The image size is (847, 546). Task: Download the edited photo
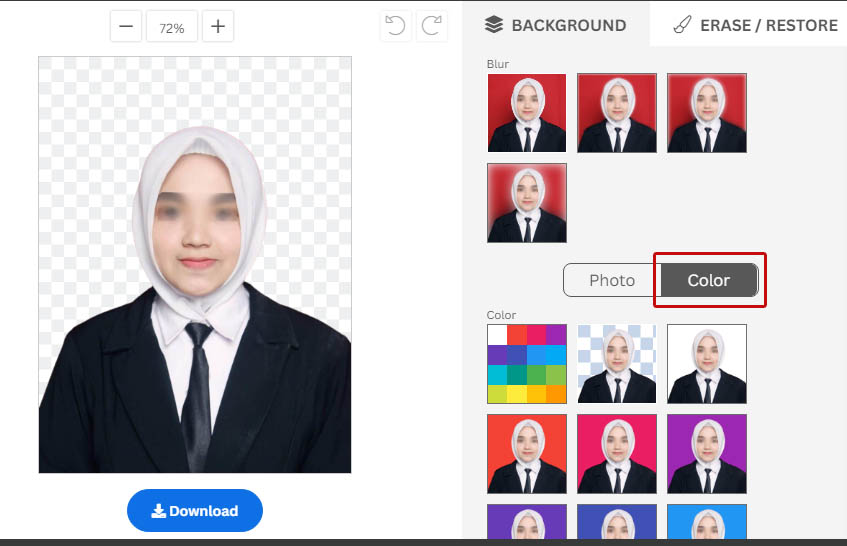(x=195, y=510)
